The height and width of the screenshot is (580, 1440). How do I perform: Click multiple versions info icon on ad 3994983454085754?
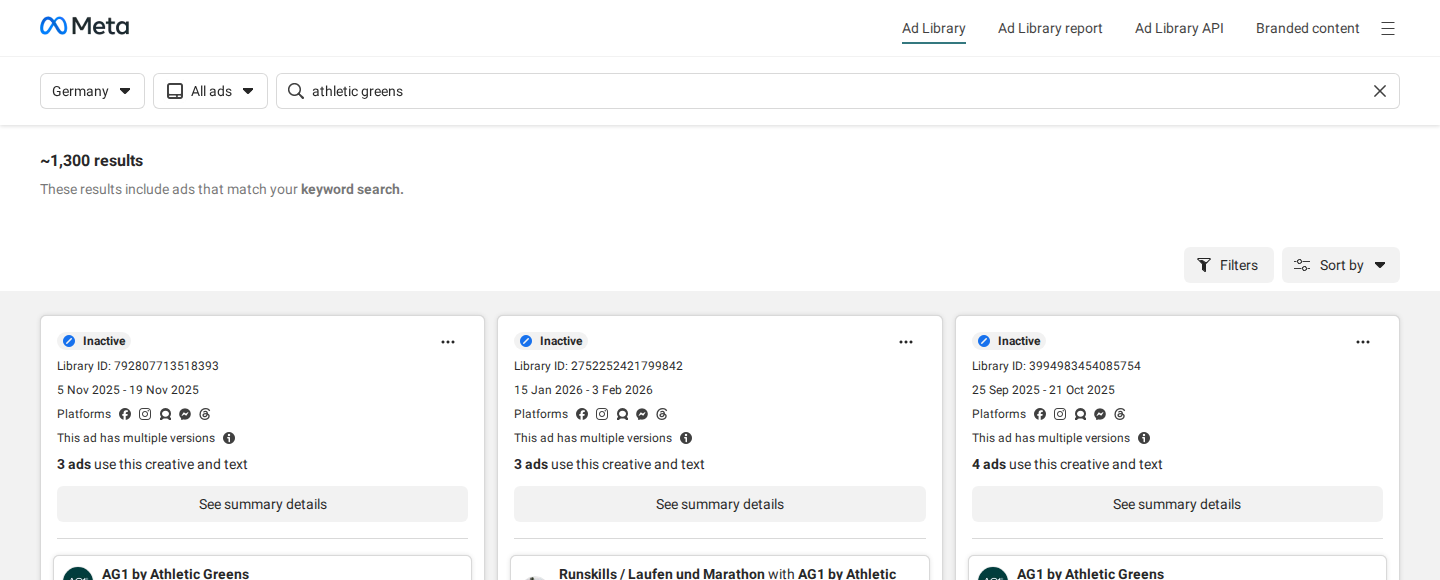(x=1144, y=438)
